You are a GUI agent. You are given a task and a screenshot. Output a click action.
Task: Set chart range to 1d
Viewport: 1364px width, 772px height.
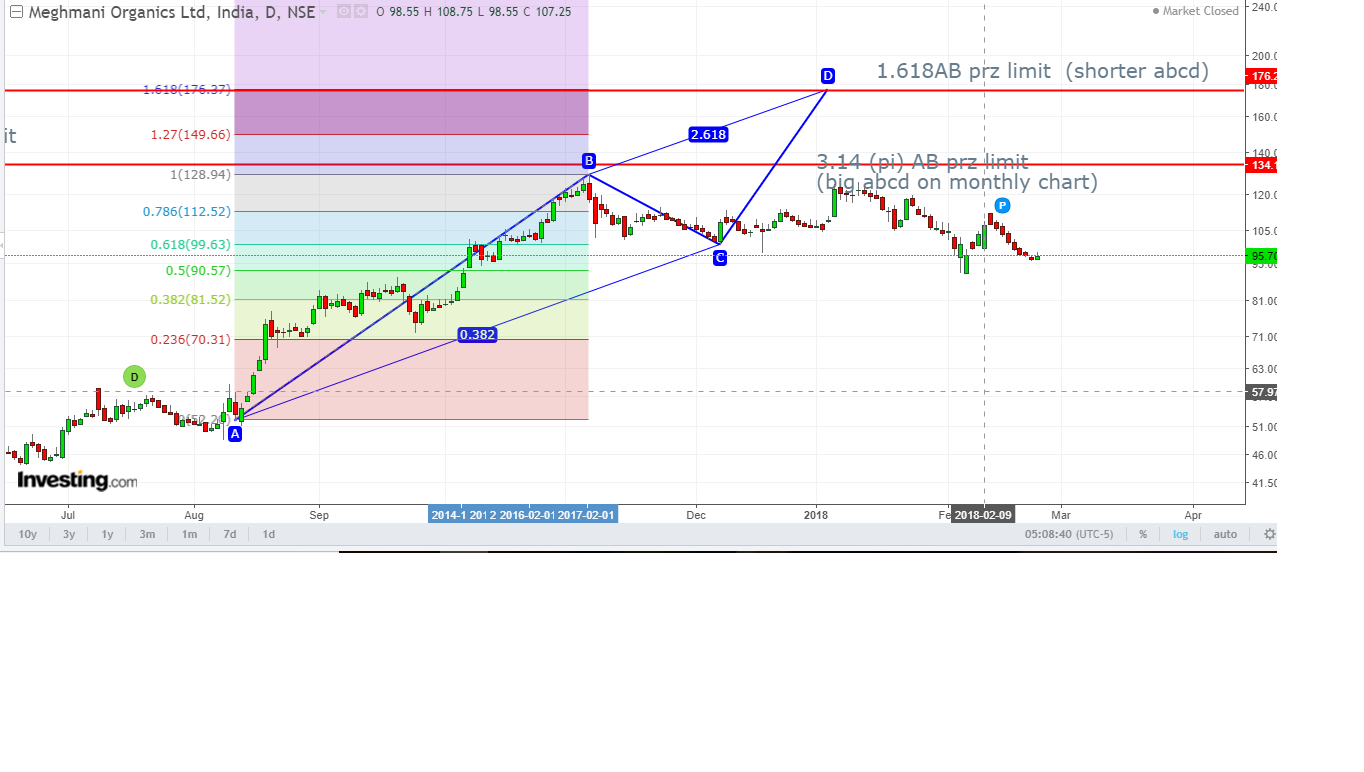269,534
